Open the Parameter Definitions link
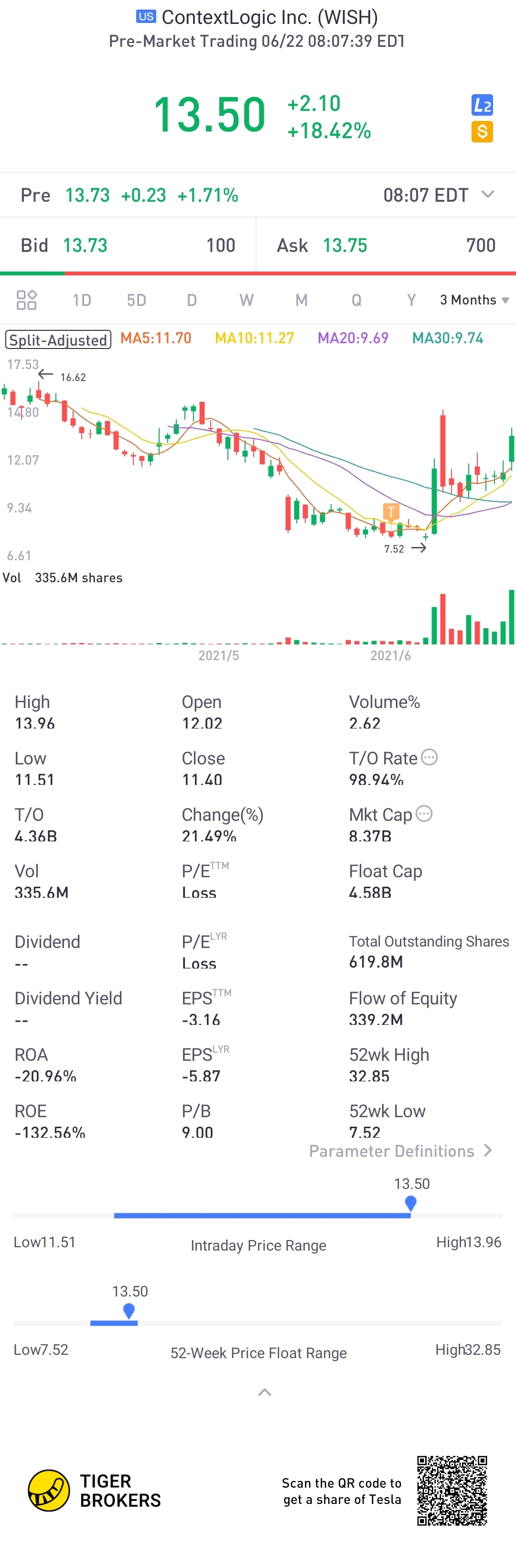 point(400,1151)
